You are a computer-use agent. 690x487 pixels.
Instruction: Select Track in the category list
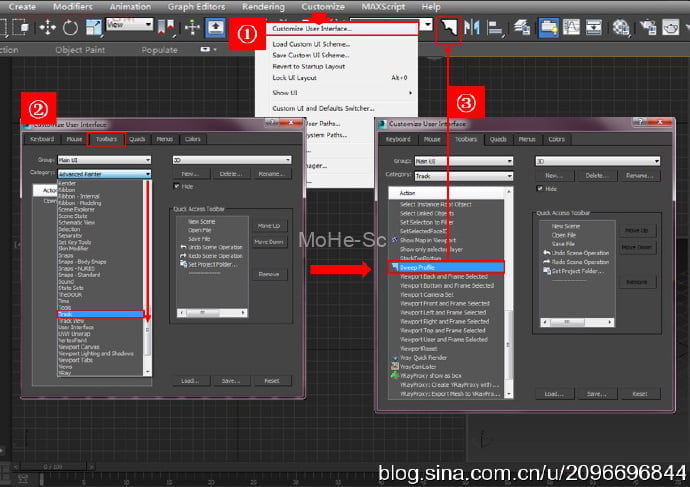[x=100, y=341]
